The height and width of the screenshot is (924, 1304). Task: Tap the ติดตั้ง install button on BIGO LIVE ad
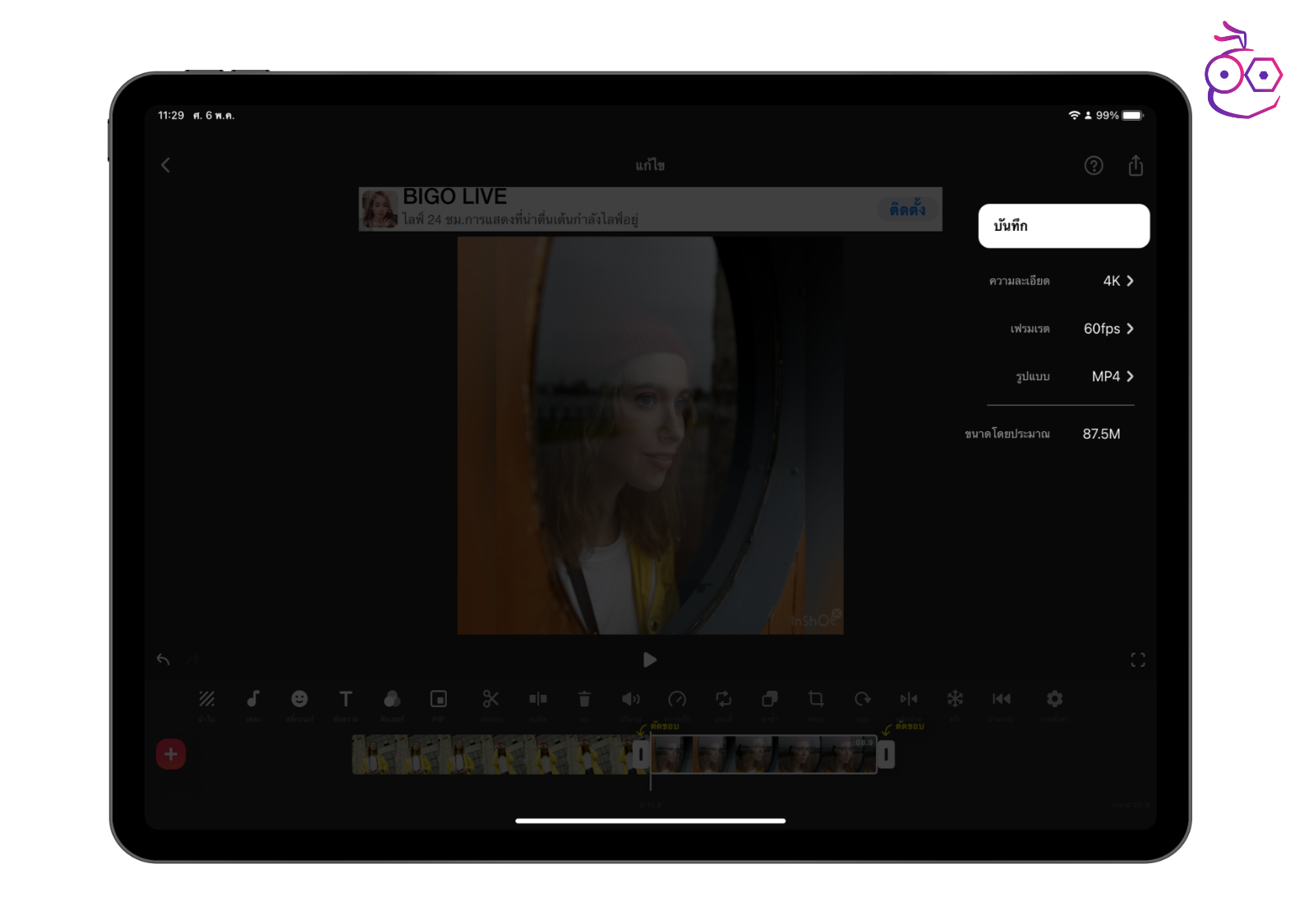(906, 209)
